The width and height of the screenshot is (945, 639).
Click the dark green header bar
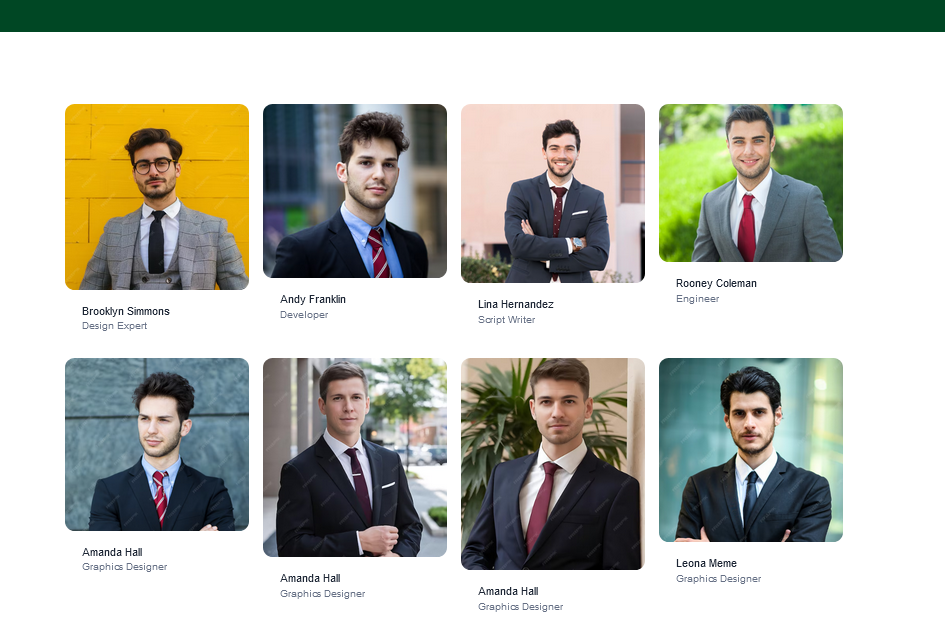(472, 16)
